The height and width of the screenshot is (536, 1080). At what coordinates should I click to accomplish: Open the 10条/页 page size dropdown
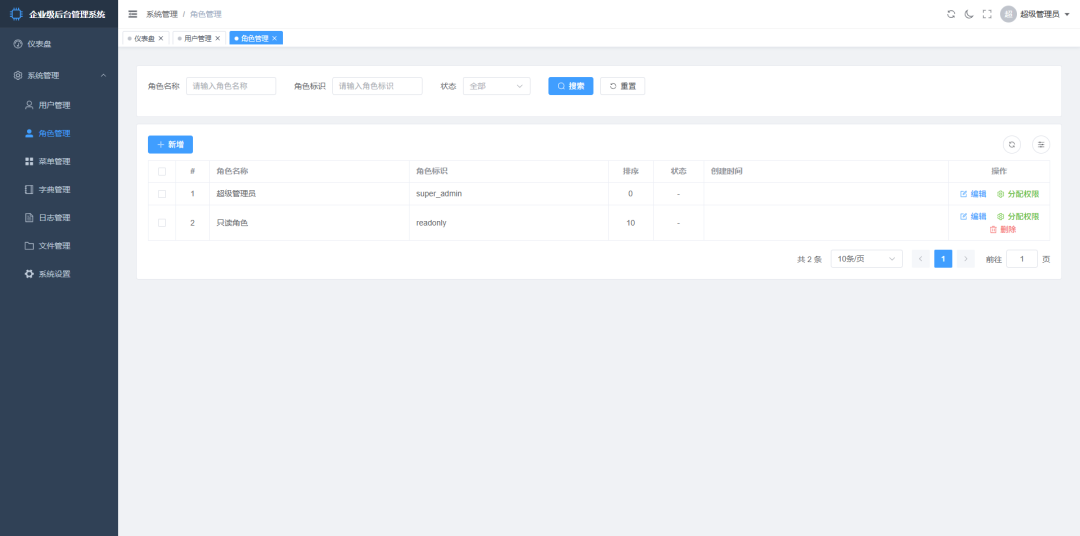coord(866,259)
